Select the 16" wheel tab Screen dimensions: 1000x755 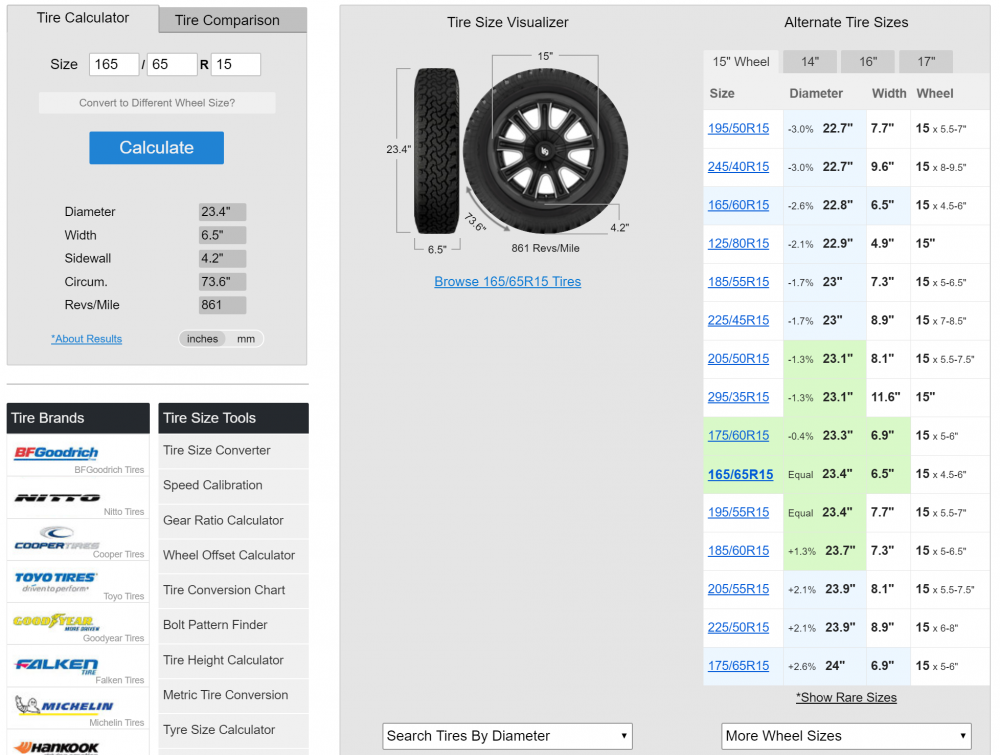868,62
